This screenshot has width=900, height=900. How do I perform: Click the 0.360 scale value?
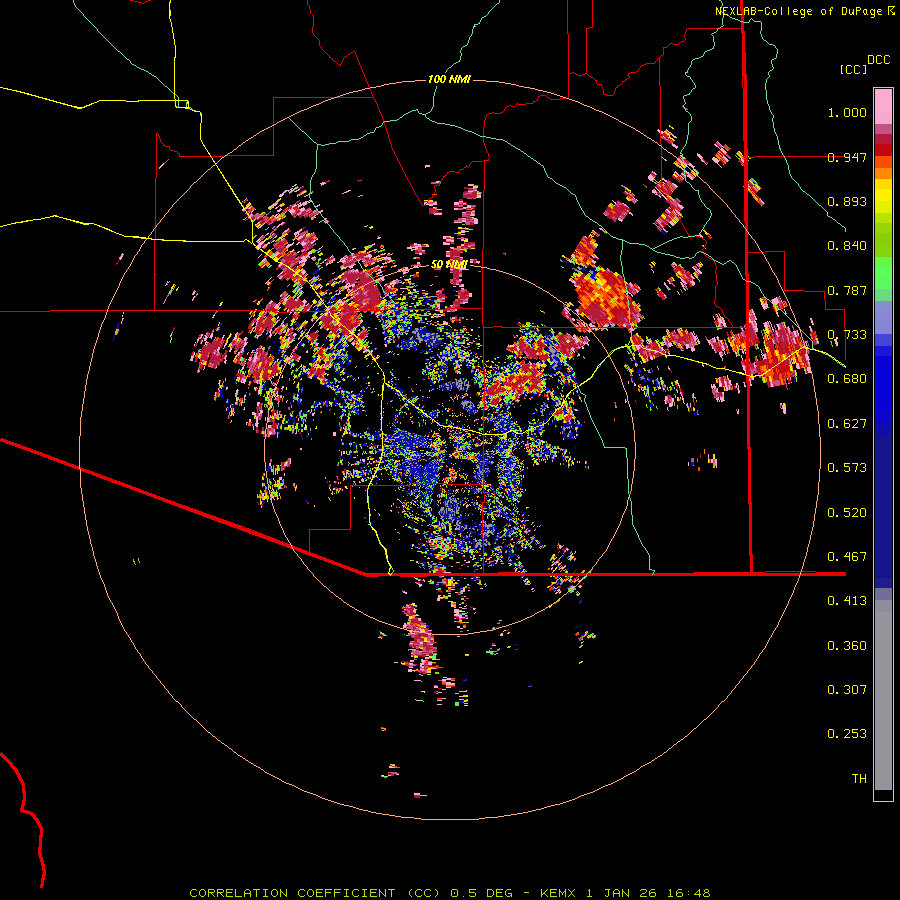[847, 646]
